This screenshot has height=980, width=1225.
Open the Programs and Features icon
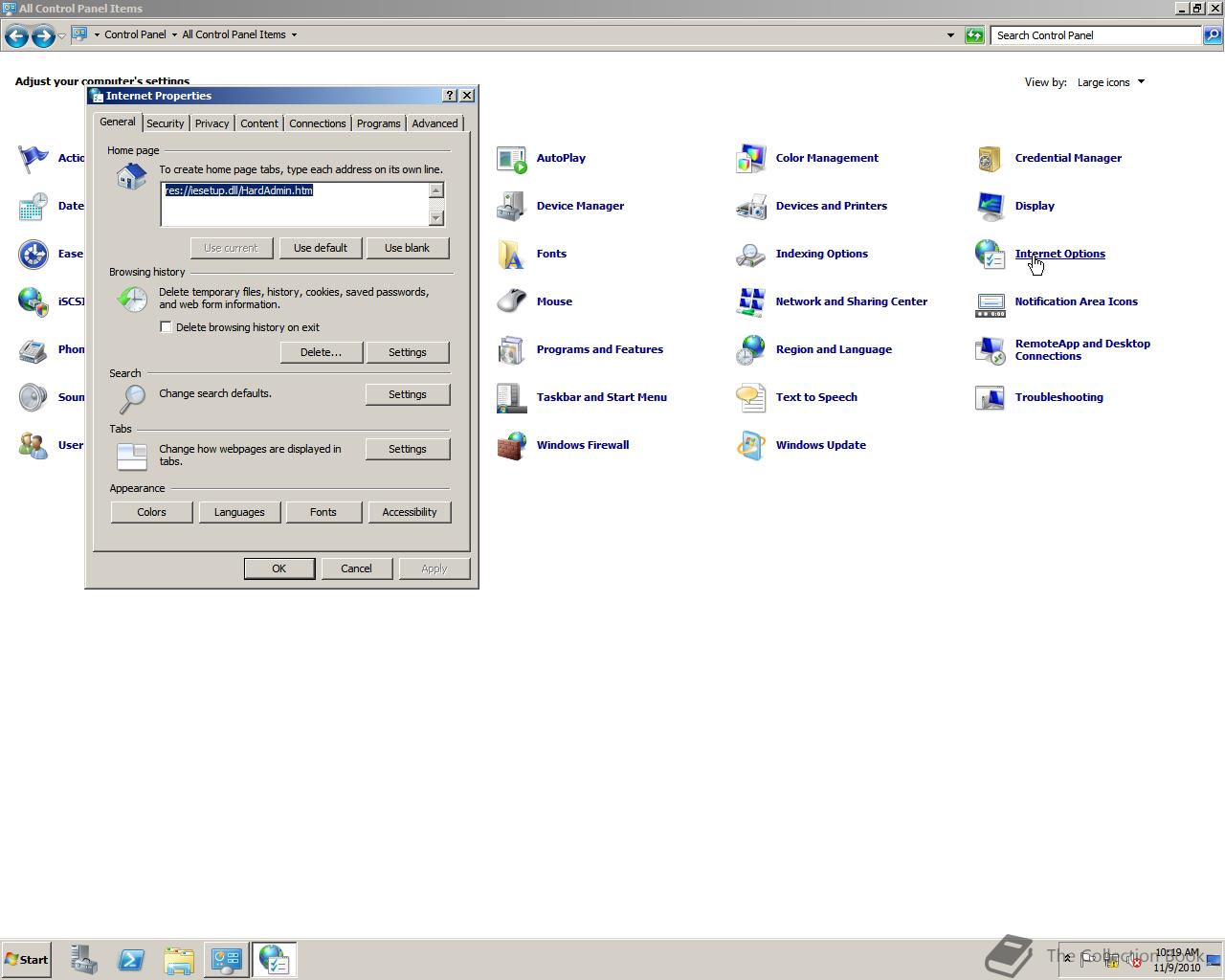[512, 350]
